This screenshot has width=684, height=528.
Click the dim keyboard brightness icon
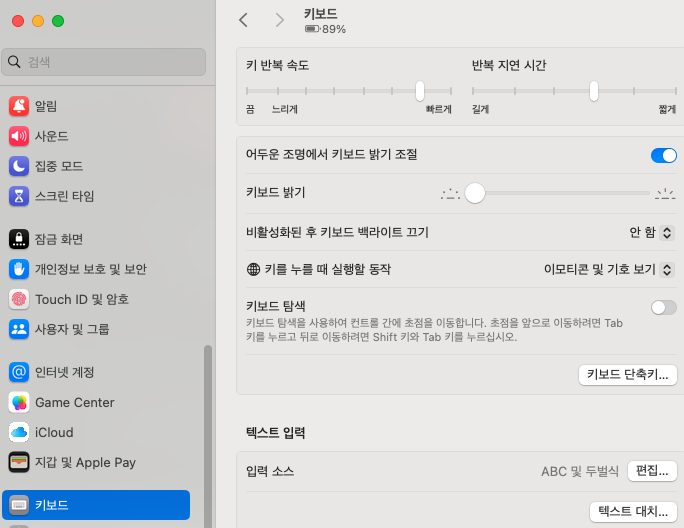point(450,193)
